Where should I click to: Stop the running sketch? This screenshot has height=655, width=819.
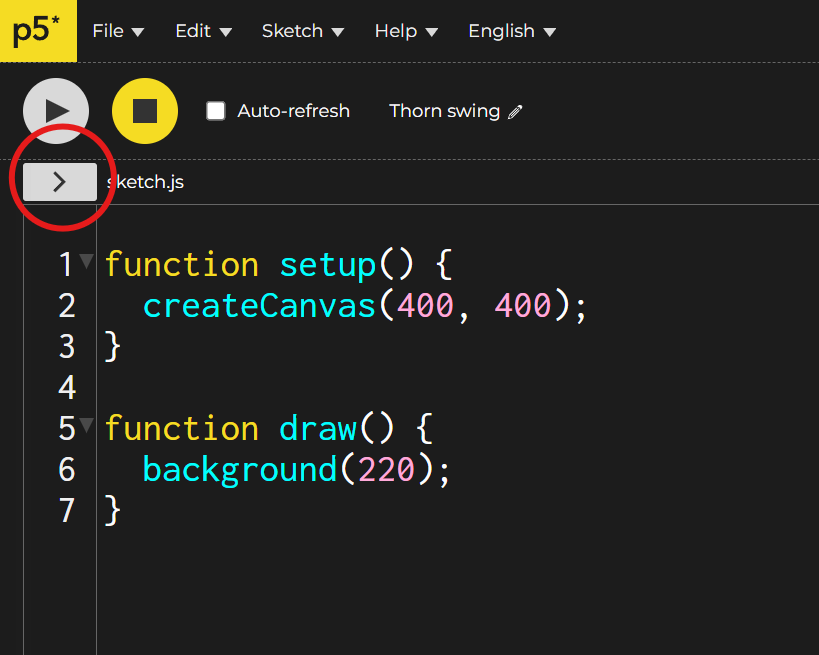[x=145, y=111]
